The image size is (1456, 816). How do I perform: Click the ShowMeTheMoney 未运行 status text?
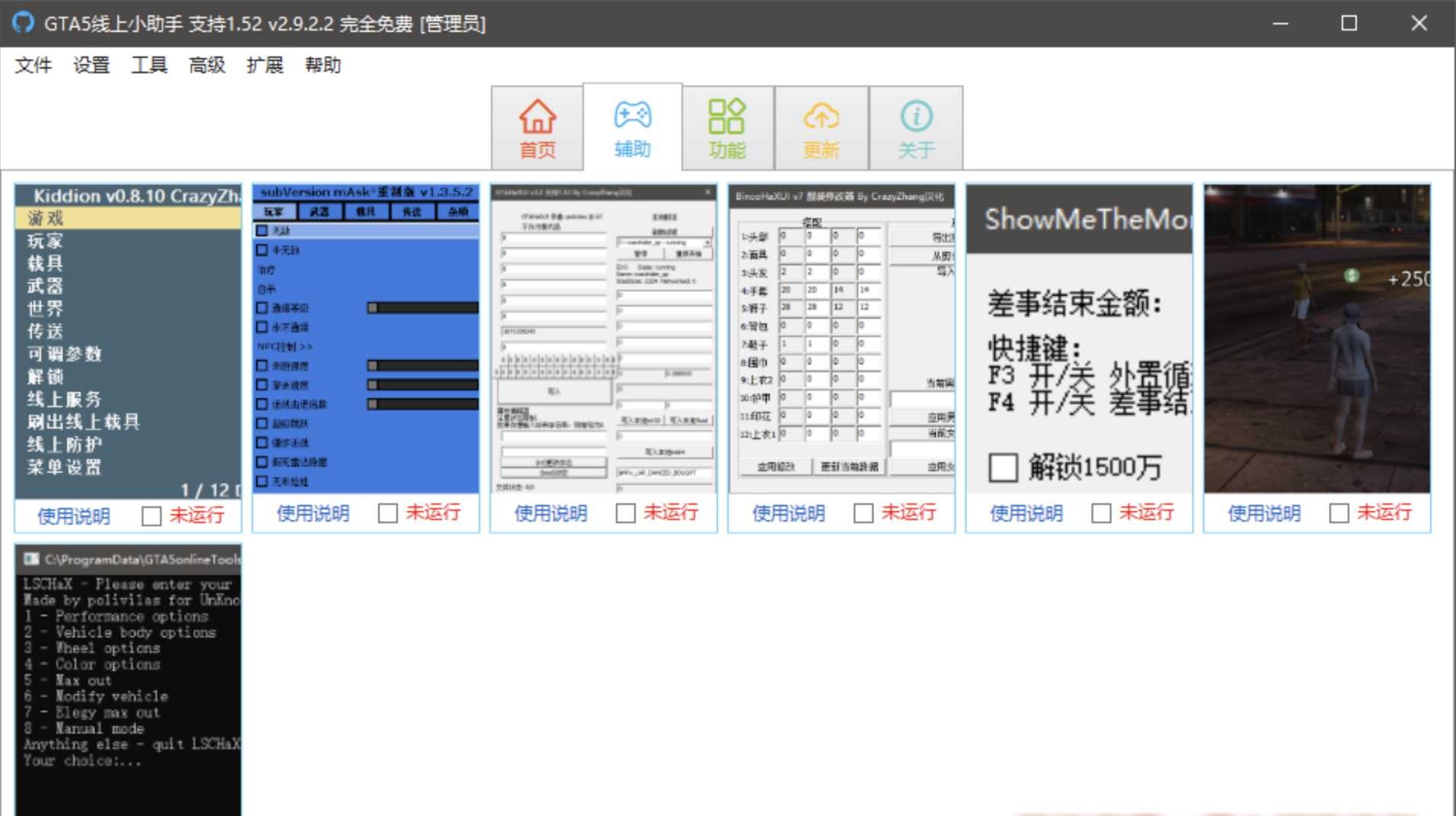(x=1147, y=512)
